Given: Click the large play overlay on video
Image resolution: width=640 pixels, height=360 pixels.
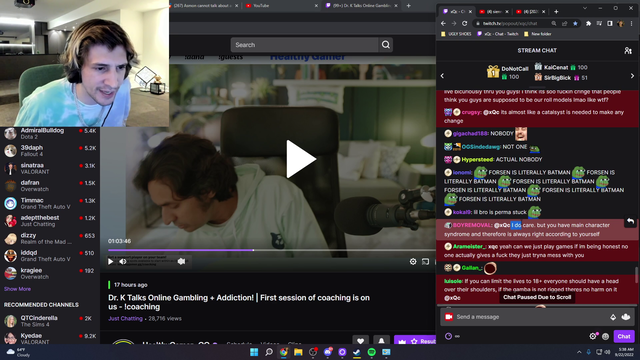Looking at the screenshot, I should 301,159.
